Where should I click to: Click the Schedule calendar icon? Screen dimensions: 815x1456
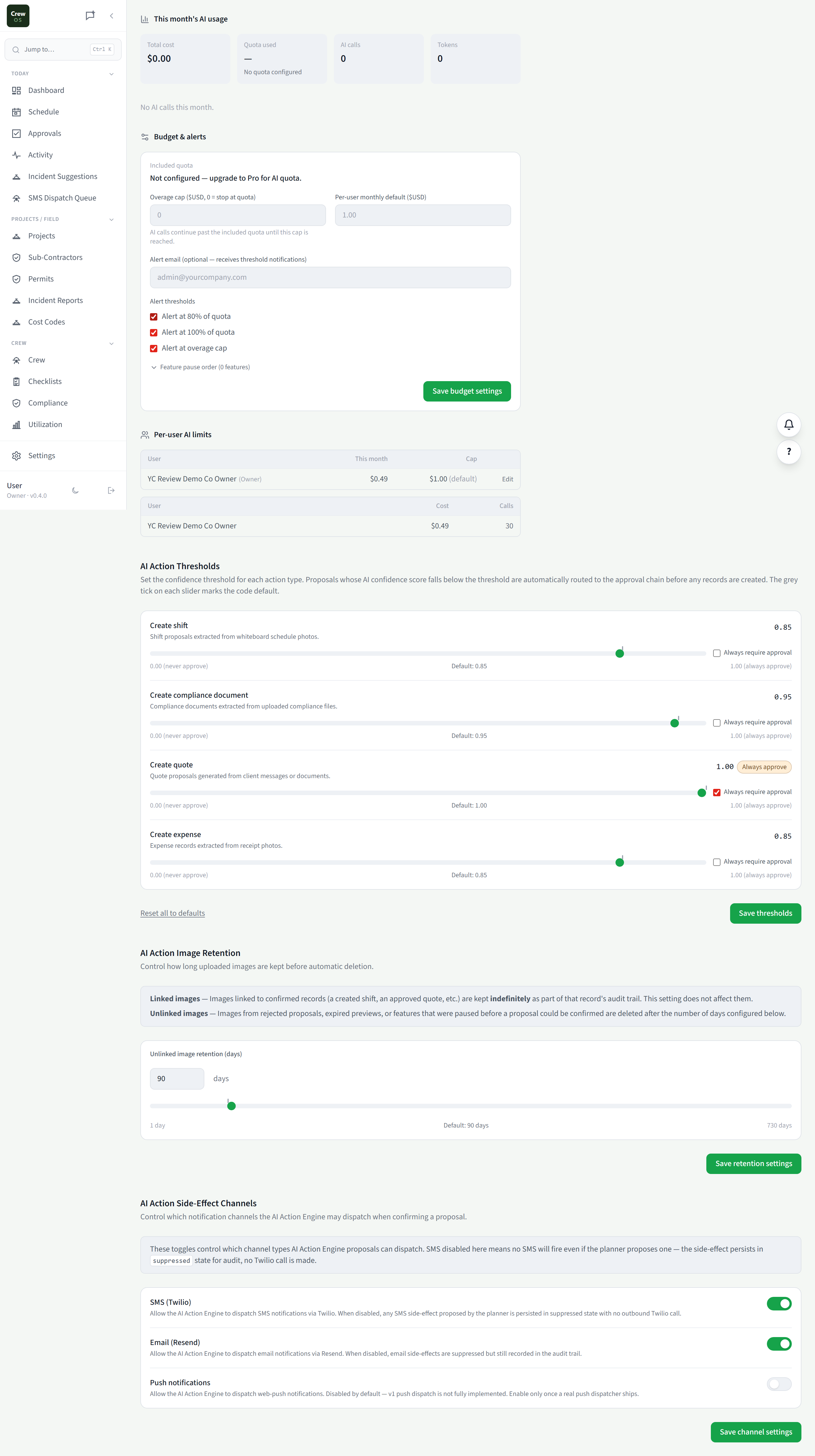point(16,112)
